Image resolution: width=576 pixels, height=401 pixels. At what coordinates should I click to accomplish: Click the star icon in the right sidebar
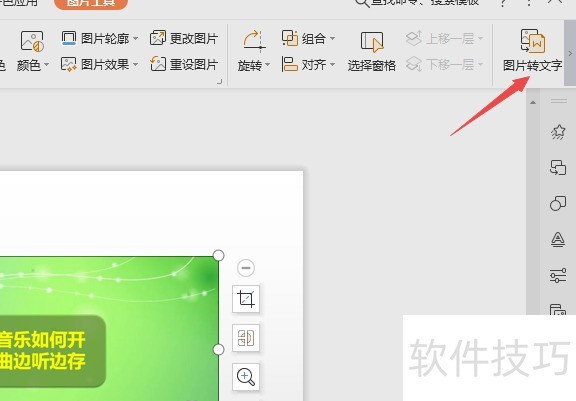tap(558, 132)
